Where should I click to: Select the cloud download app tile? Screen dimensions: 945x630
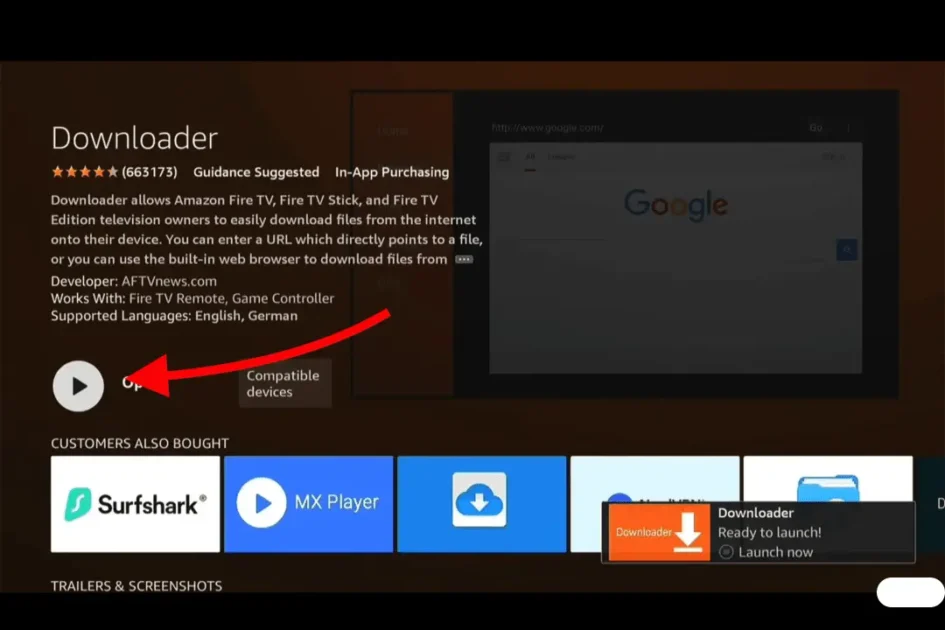click(481, 504)
